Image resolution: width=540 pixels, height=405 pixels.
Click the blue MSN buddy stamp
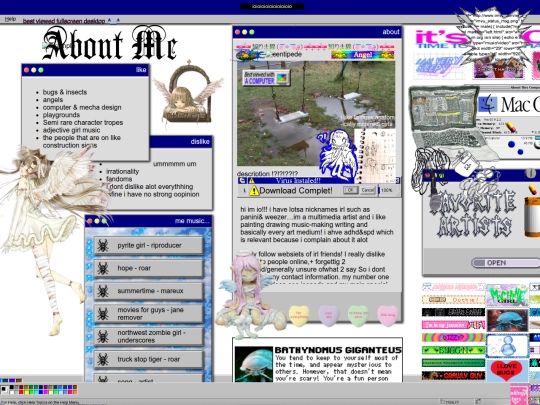tap(507, 346)
